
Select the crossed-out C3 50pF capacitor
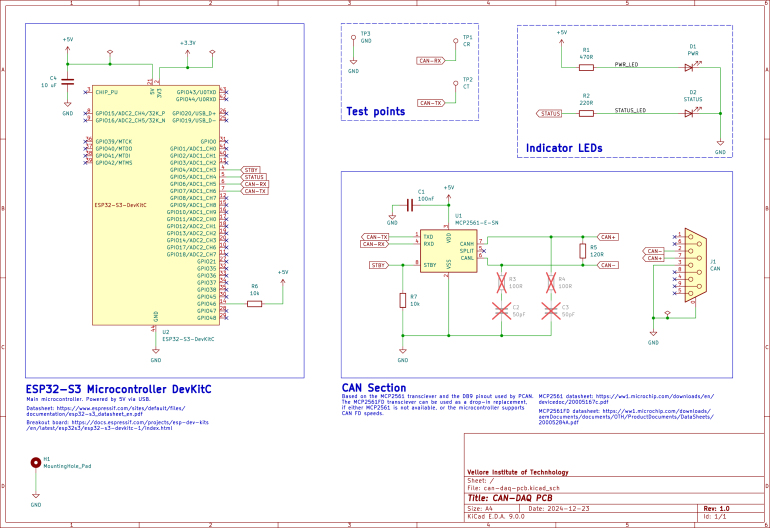(x=551, y=311)
